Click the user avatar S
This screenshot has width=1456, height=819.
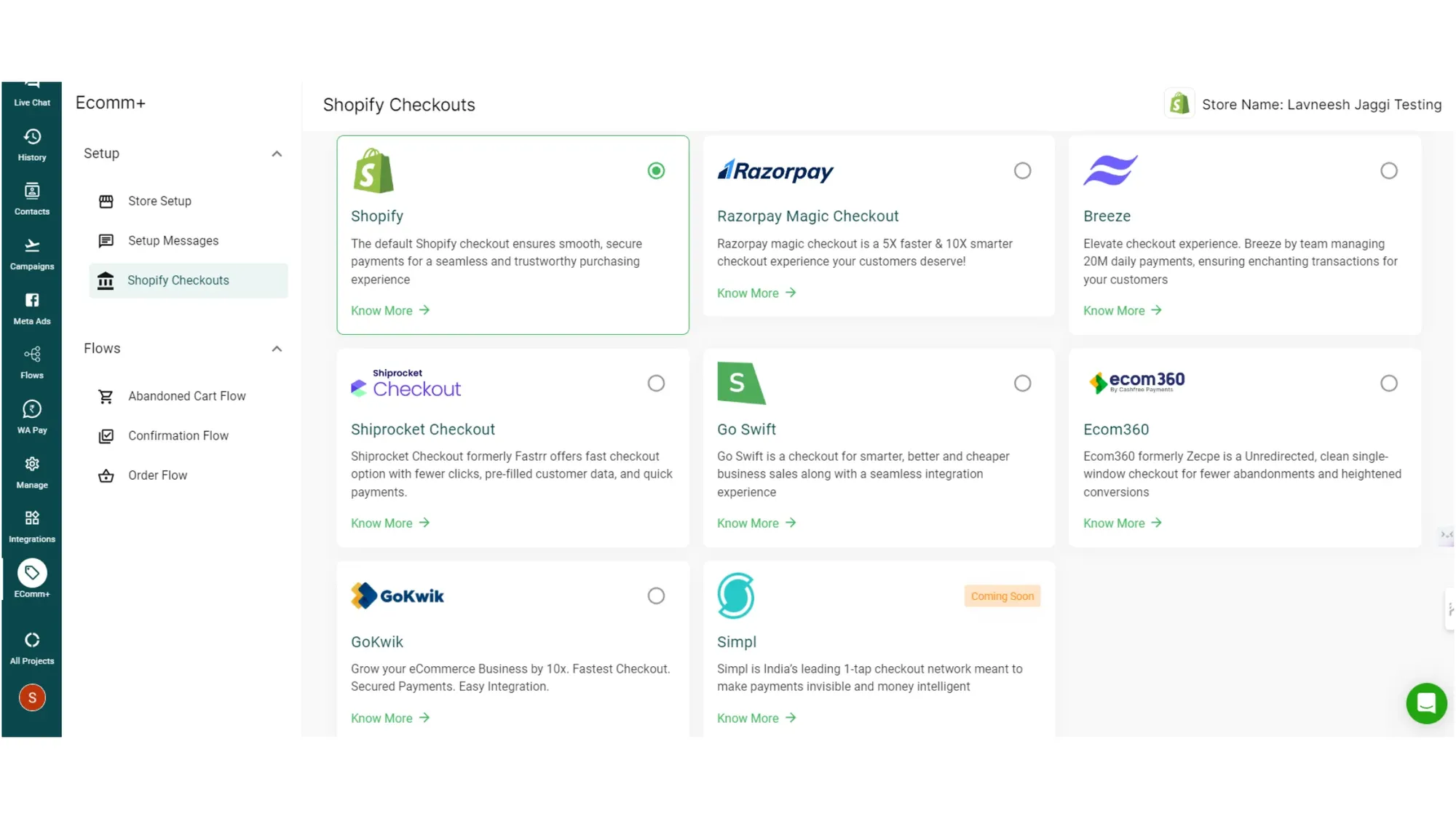[32, 697]
